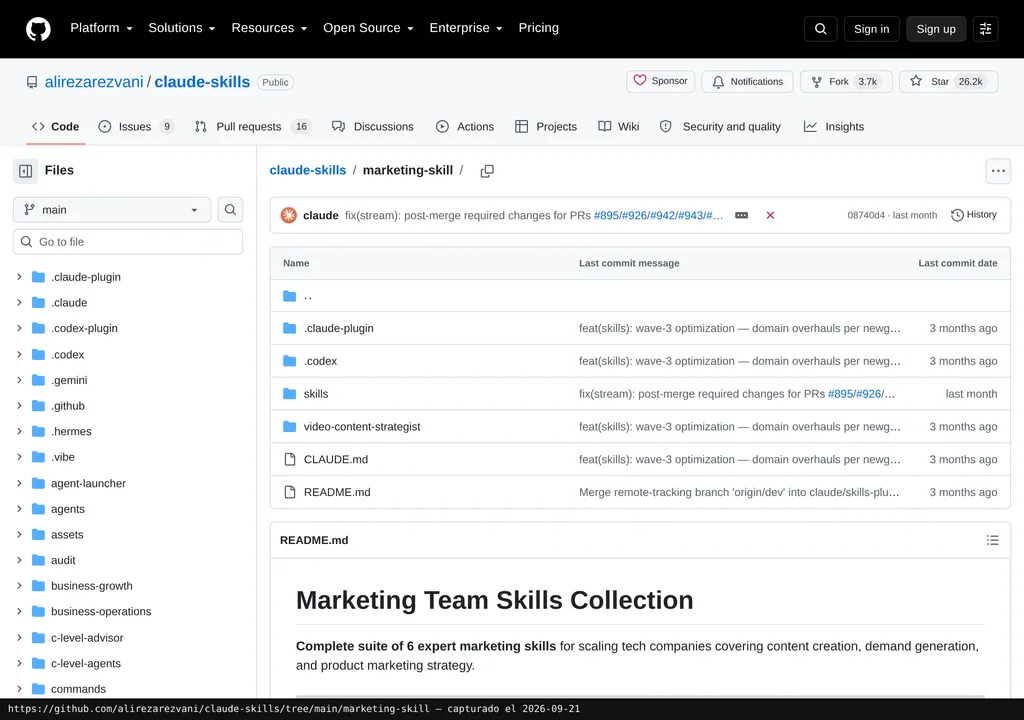1024x720 pixels.
Task: Open CLAUDE.md file icon
Action: pyautogui.click(x=289, y=459)
